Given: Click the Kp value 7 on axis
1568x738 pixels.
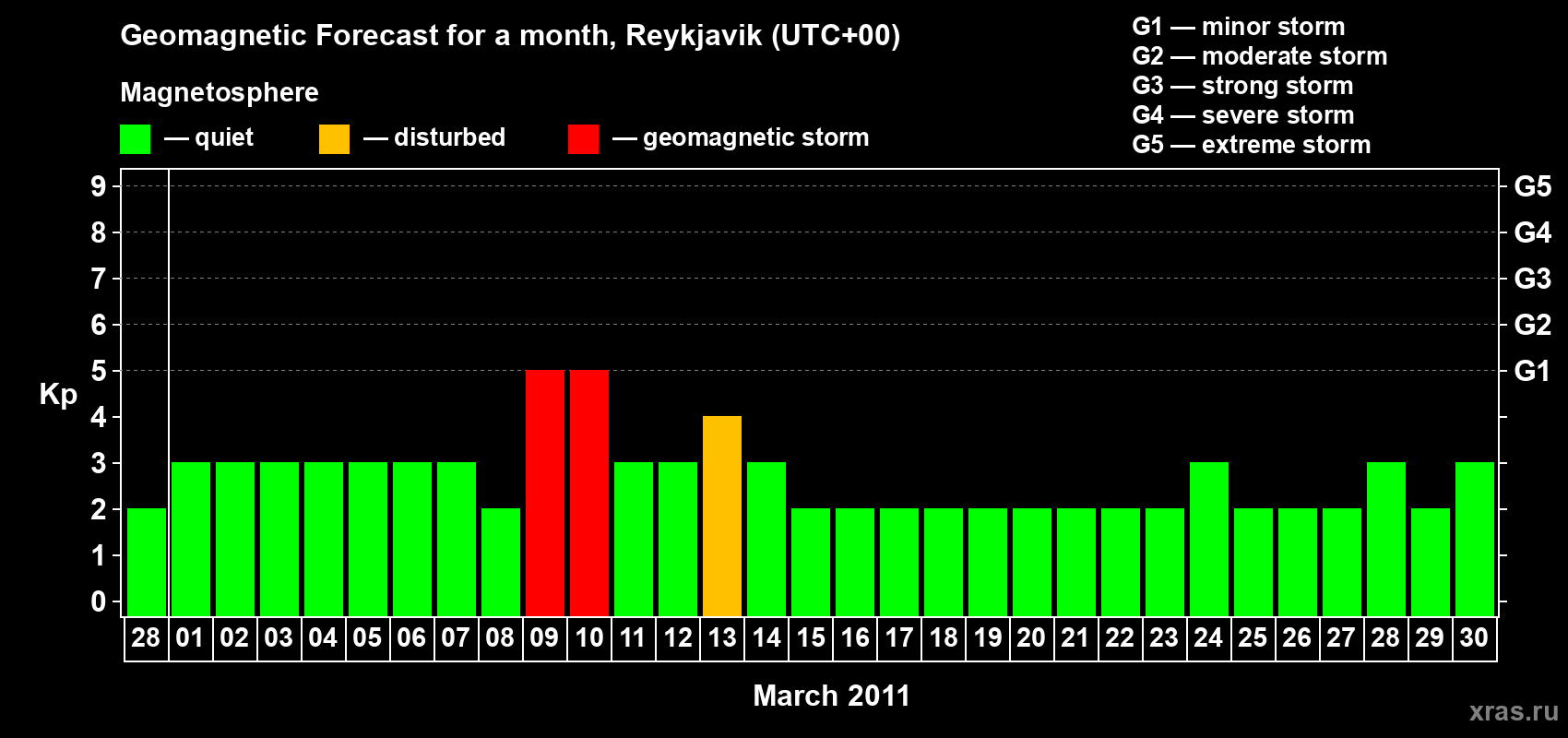Looking at the screenshot, I should [x=99, y=279].
